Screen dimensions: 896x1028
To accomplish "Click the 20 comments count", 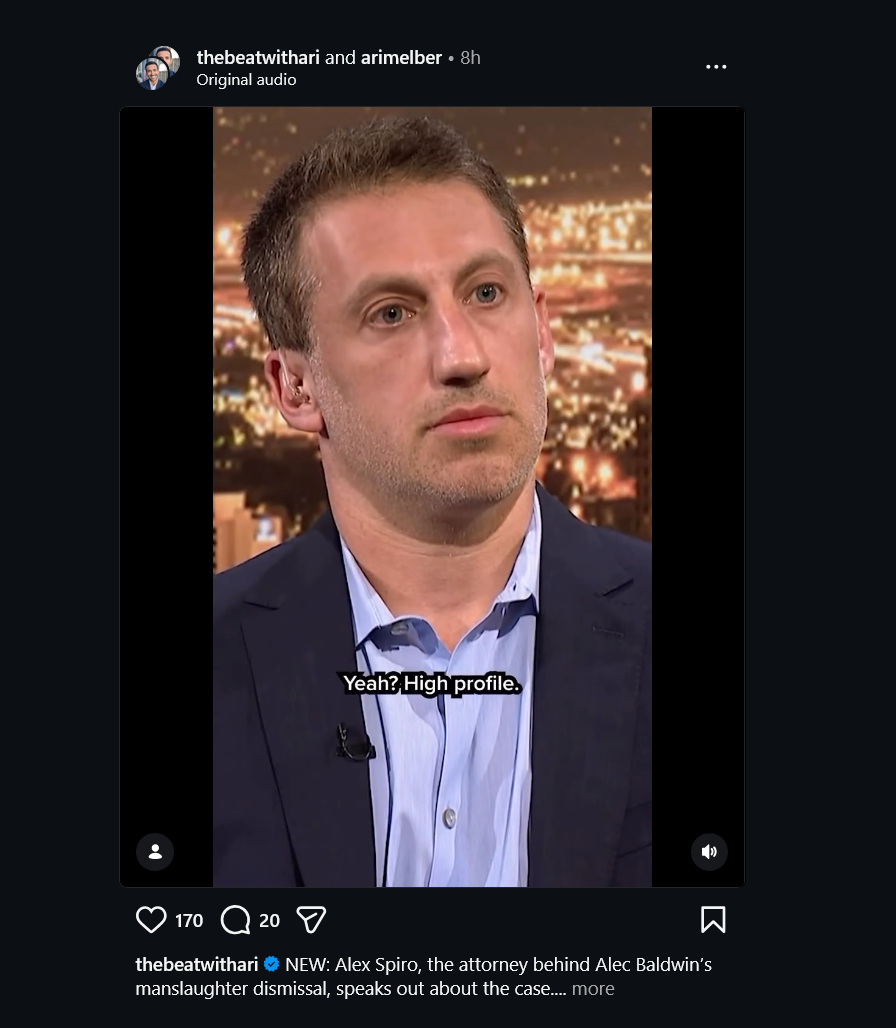I will [270, 921].
